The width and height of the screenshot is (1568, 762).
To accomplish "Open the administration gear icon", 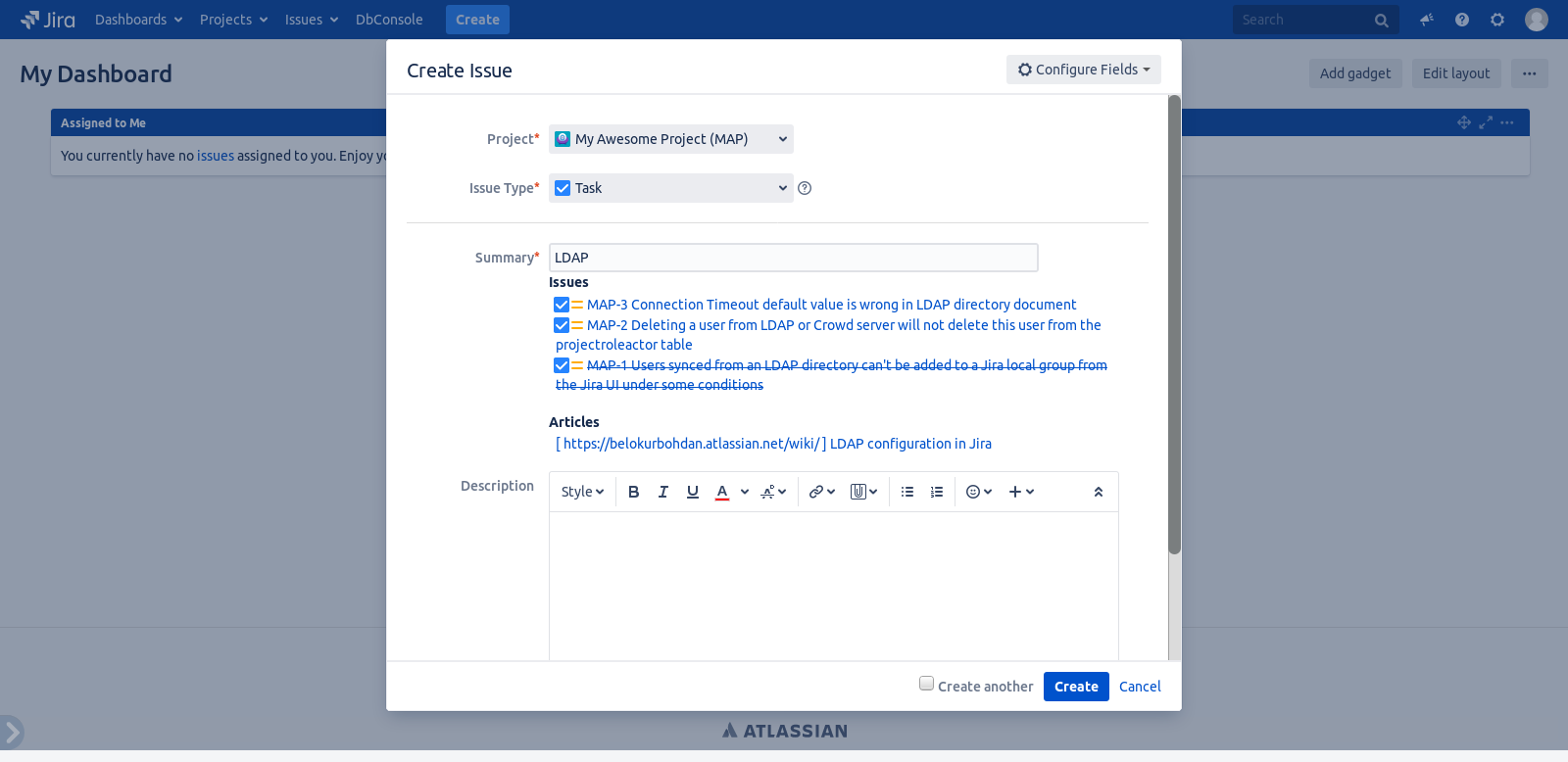I will pyautogui.click(x=1497, y=20).
